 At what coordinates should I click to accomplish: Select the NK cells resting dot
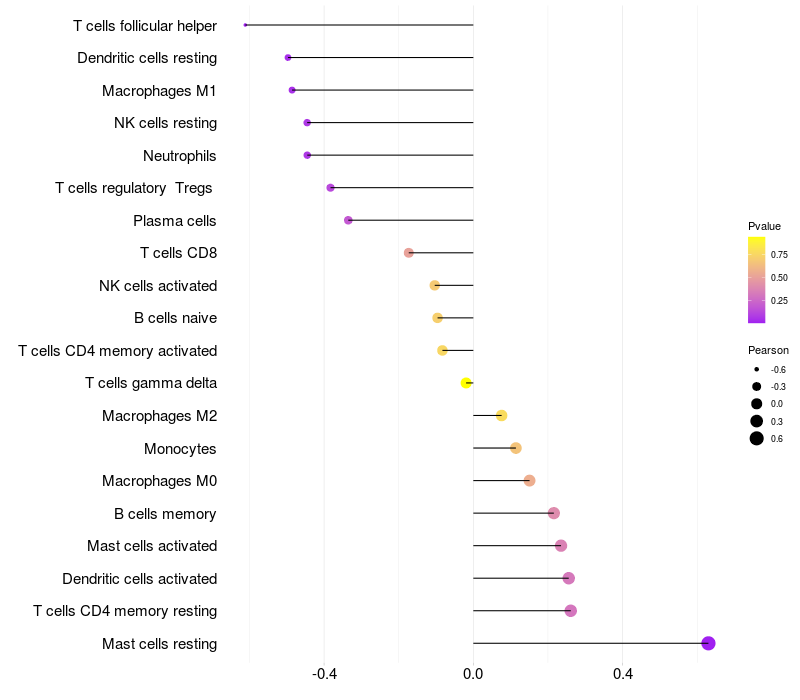point(307,122)
